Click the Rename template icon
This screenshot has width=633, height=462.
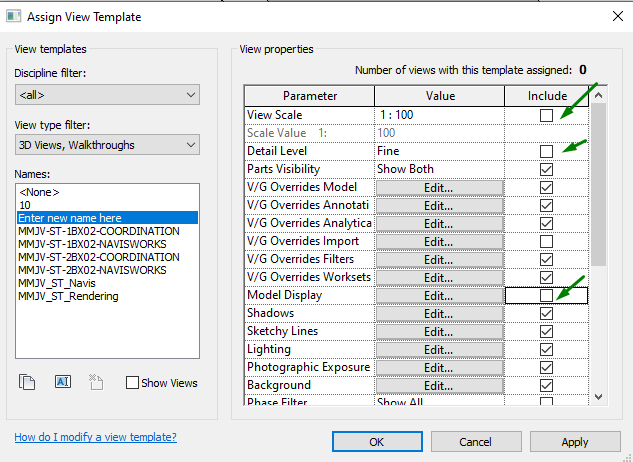[x=62, y=381]
